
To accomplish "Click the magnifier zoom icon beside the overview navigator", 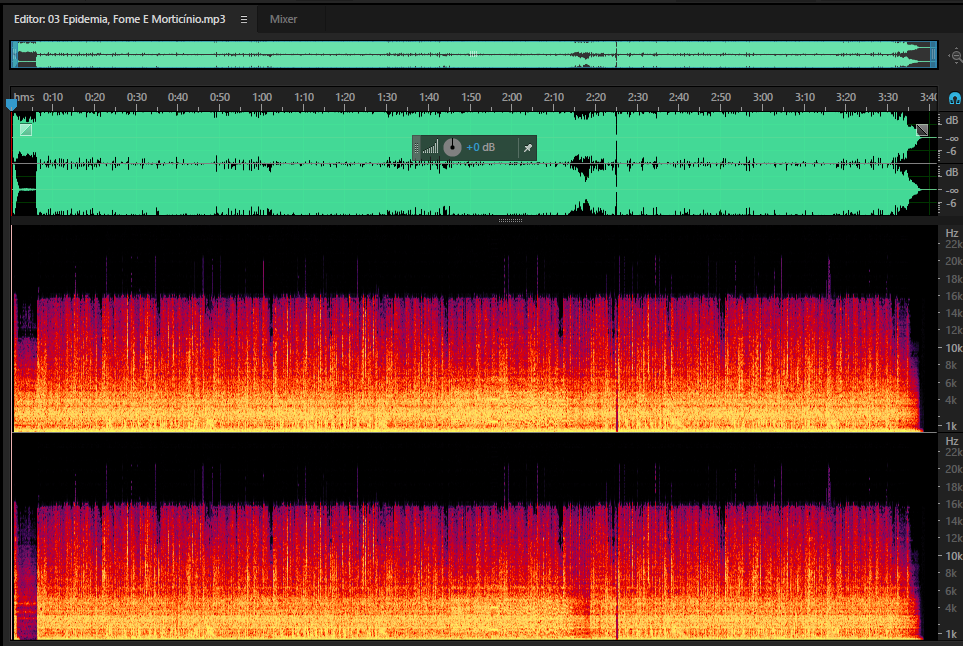I will click(956, 56).
